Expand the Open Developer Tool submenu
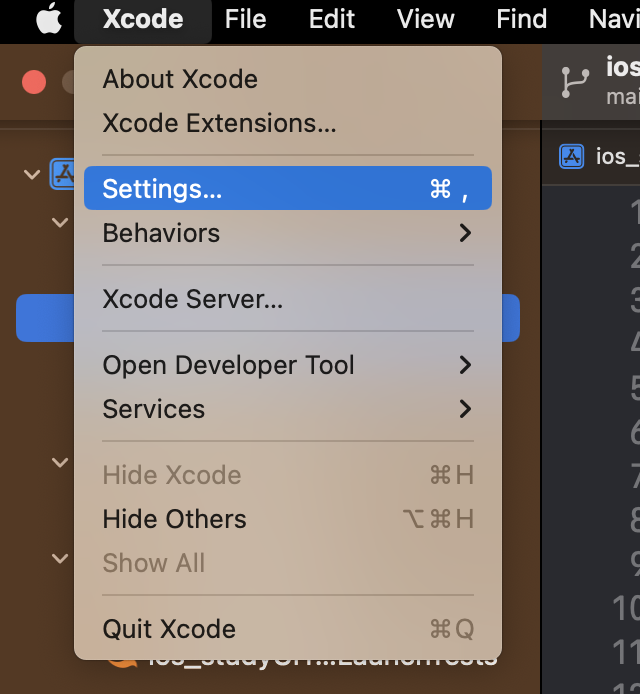This screenshot has width=640, height=694. [288, 365]
